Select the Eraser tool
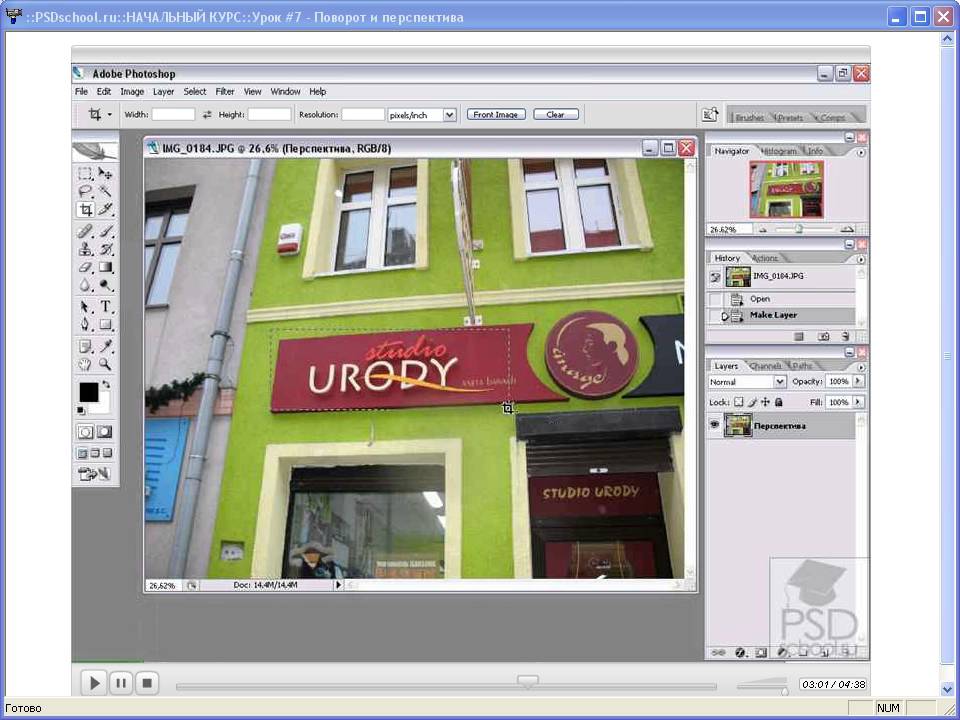Image resolution: width=960 pixels, height=720 pixels. (x=86, y=267)
